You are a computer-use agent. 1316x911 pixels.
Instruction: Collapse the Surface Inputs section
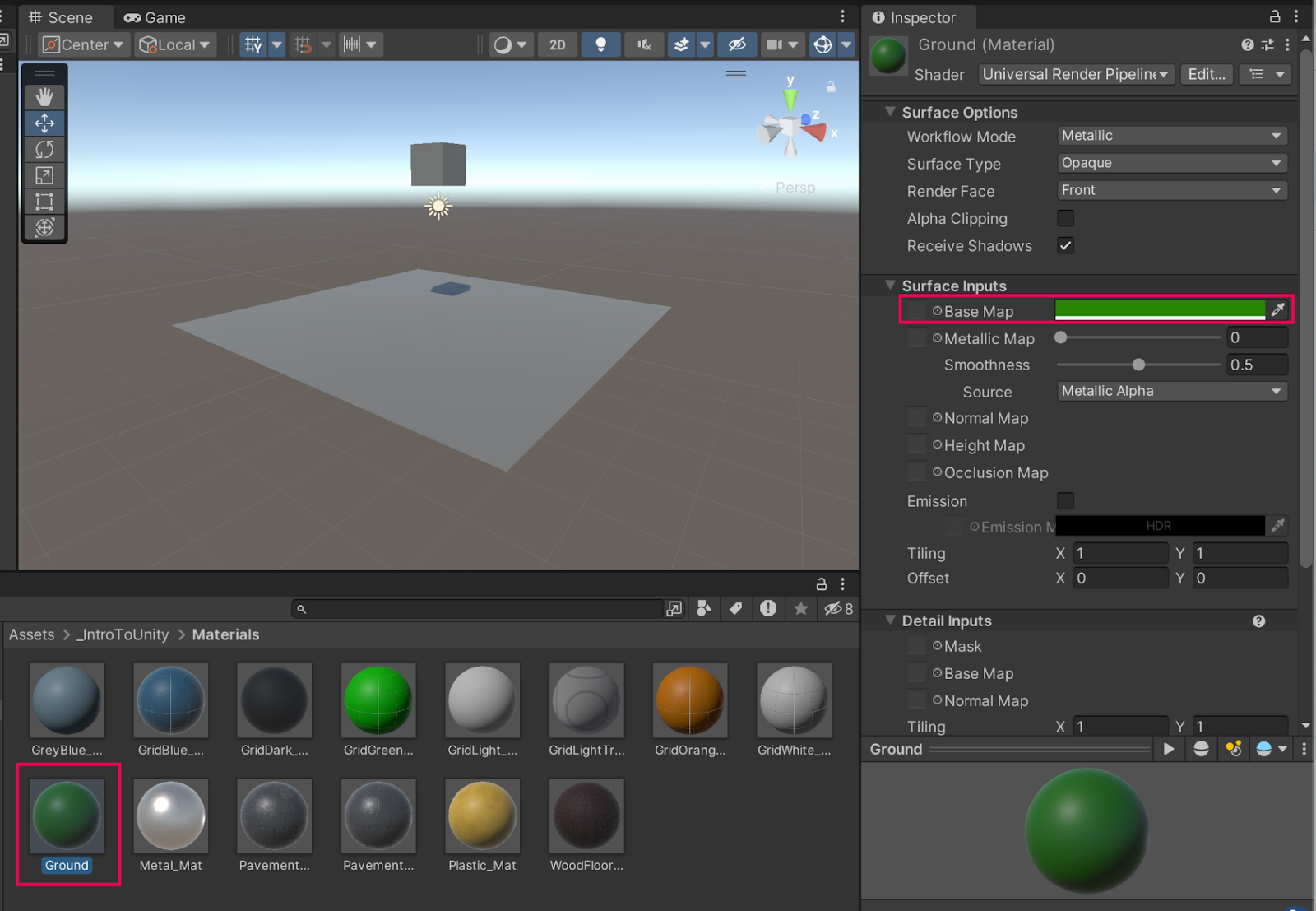point(890,286)
